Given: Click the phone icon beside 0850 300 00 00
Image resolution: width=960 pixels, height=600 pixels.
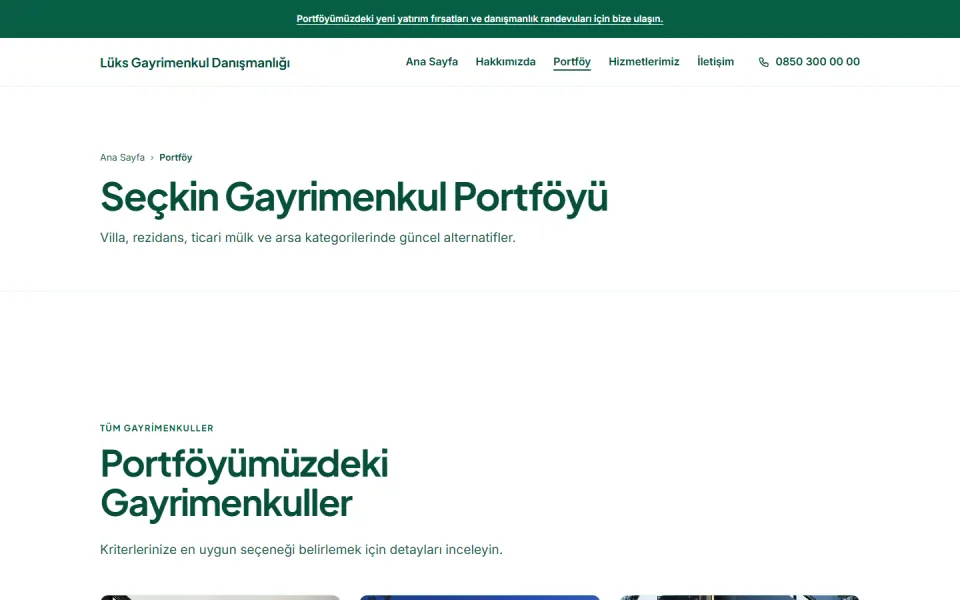Looking at the screenshot, I should 763,62.
